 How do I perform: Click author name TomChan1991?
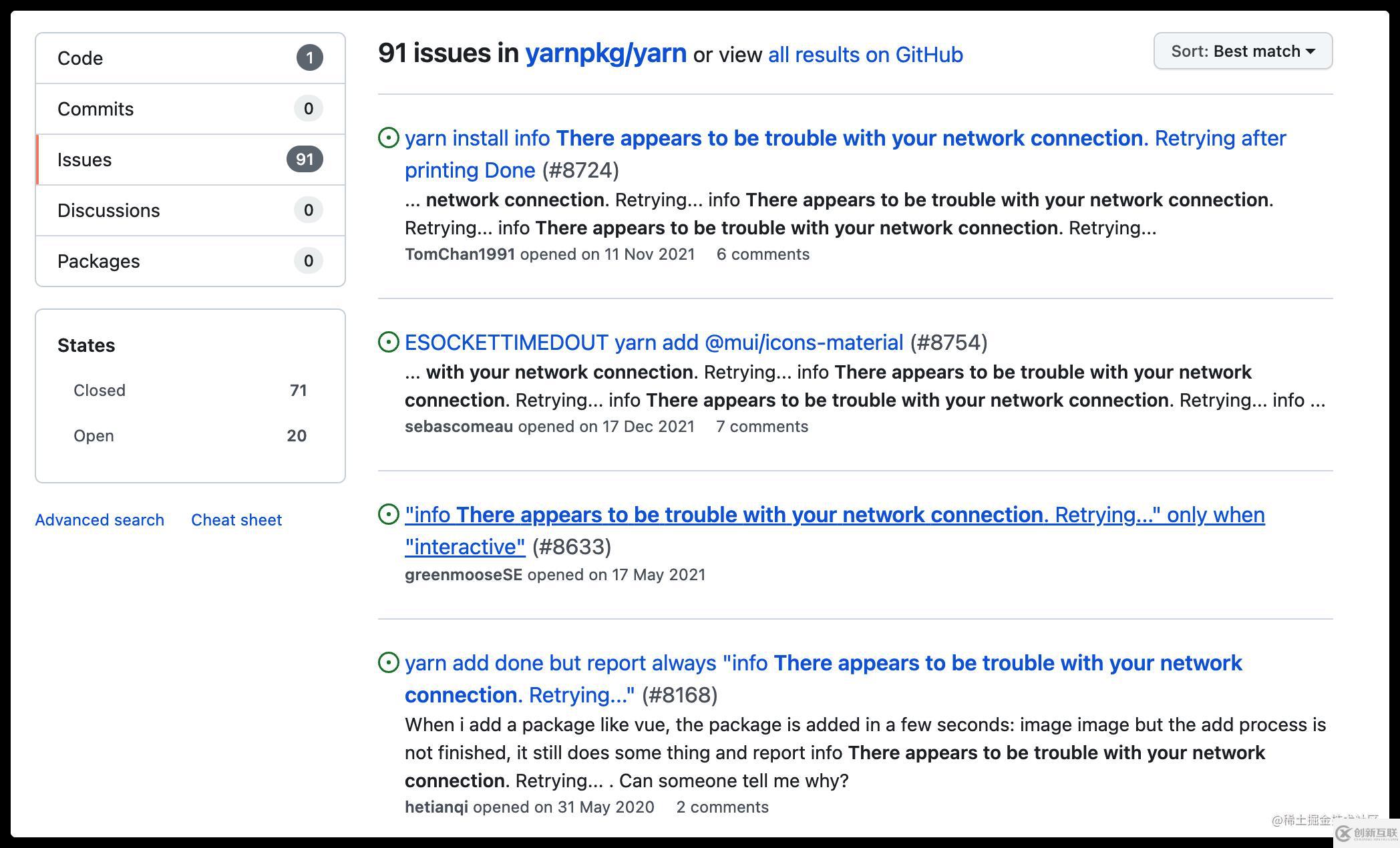460,254
